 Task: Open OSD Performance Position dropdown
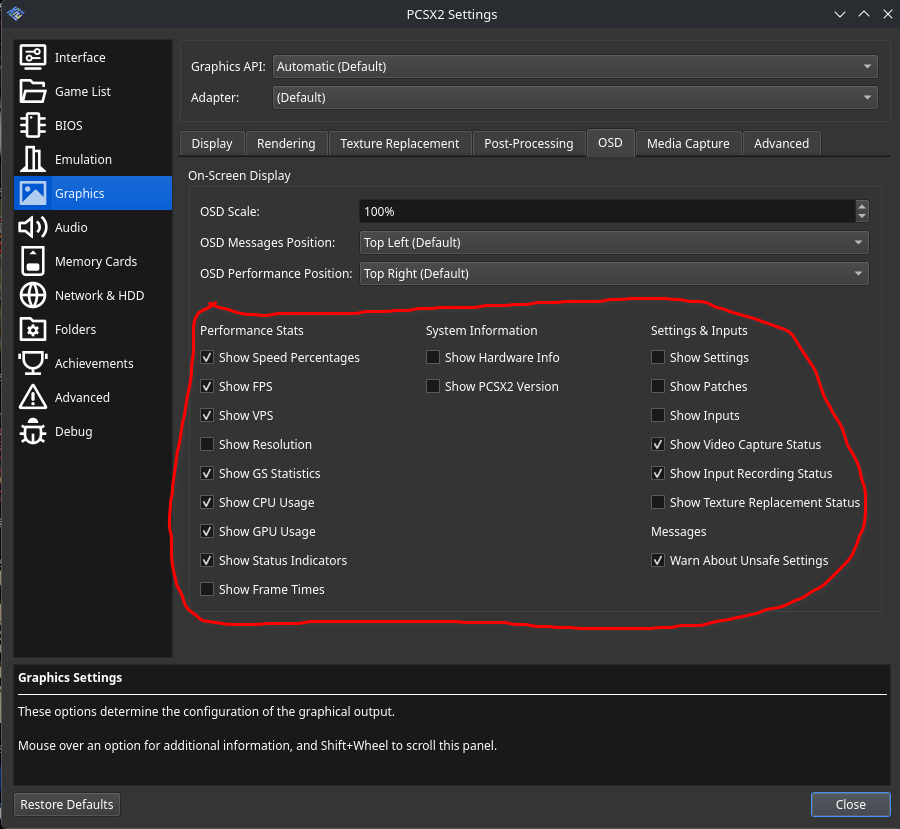[x=614, y=273]
